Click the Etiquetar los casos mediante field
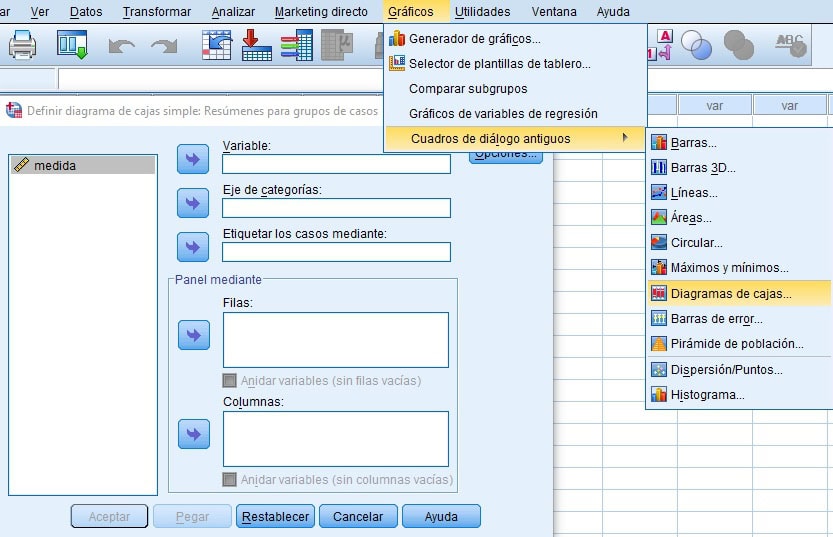Viewport: 833px width, 537px height. point(336,252)
